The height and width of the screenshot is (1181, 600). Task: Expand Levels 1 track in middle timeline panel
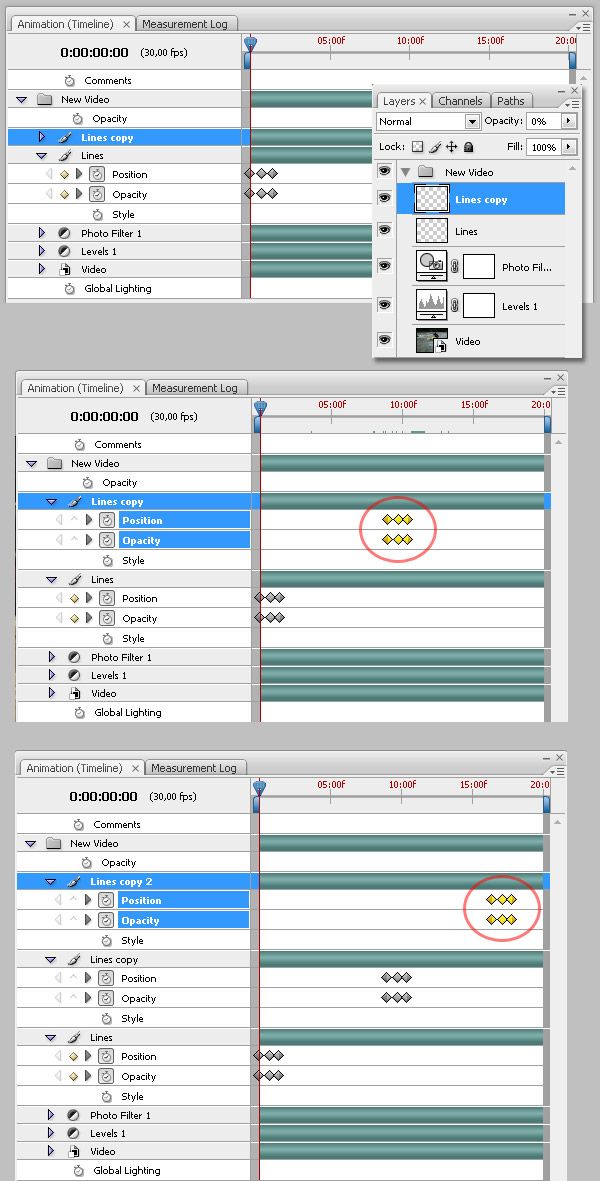click(51, 675)
